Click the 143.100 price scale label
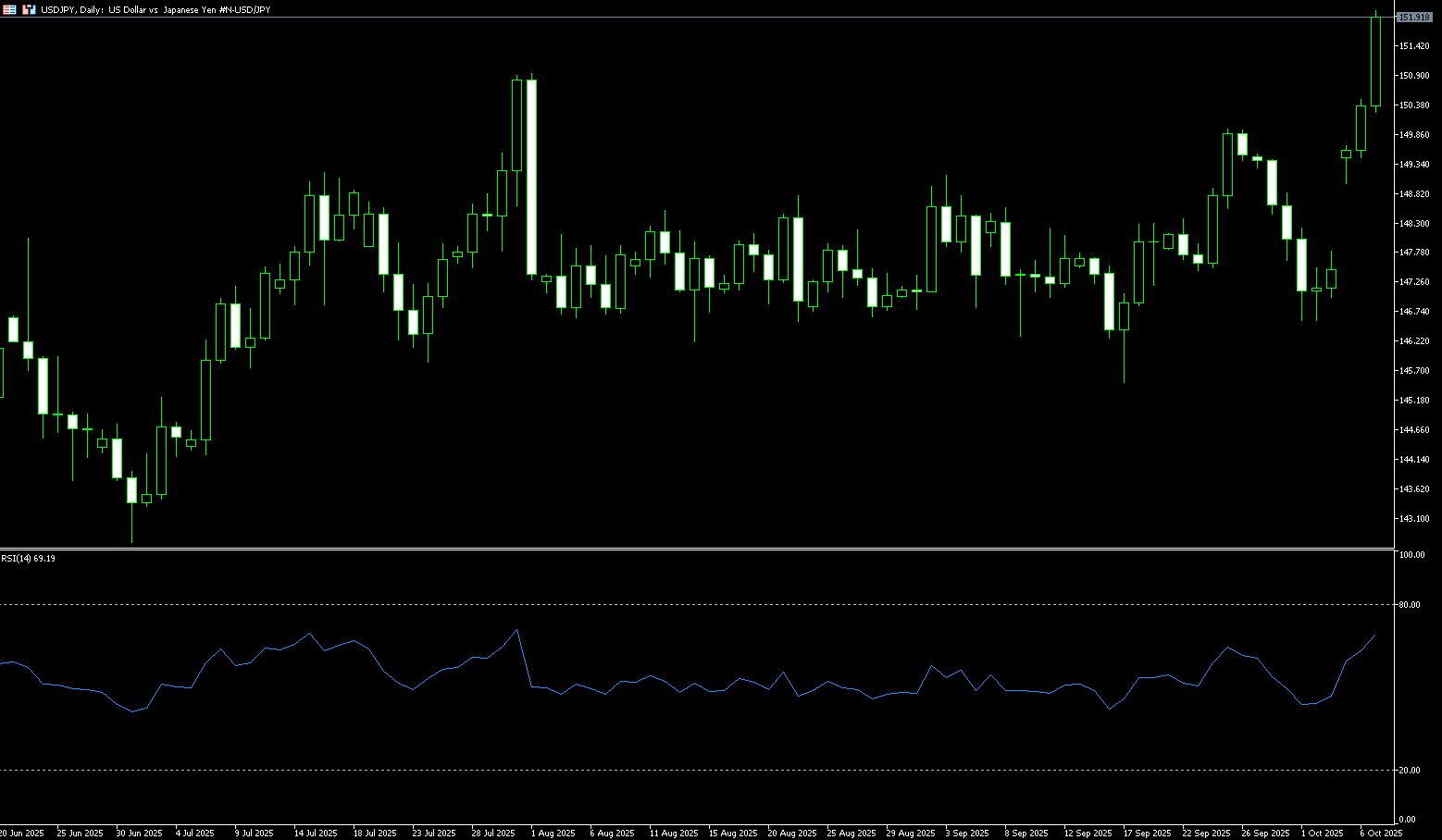The width and height of the screenshot is (1442, 840). [x=1413, y=519]
